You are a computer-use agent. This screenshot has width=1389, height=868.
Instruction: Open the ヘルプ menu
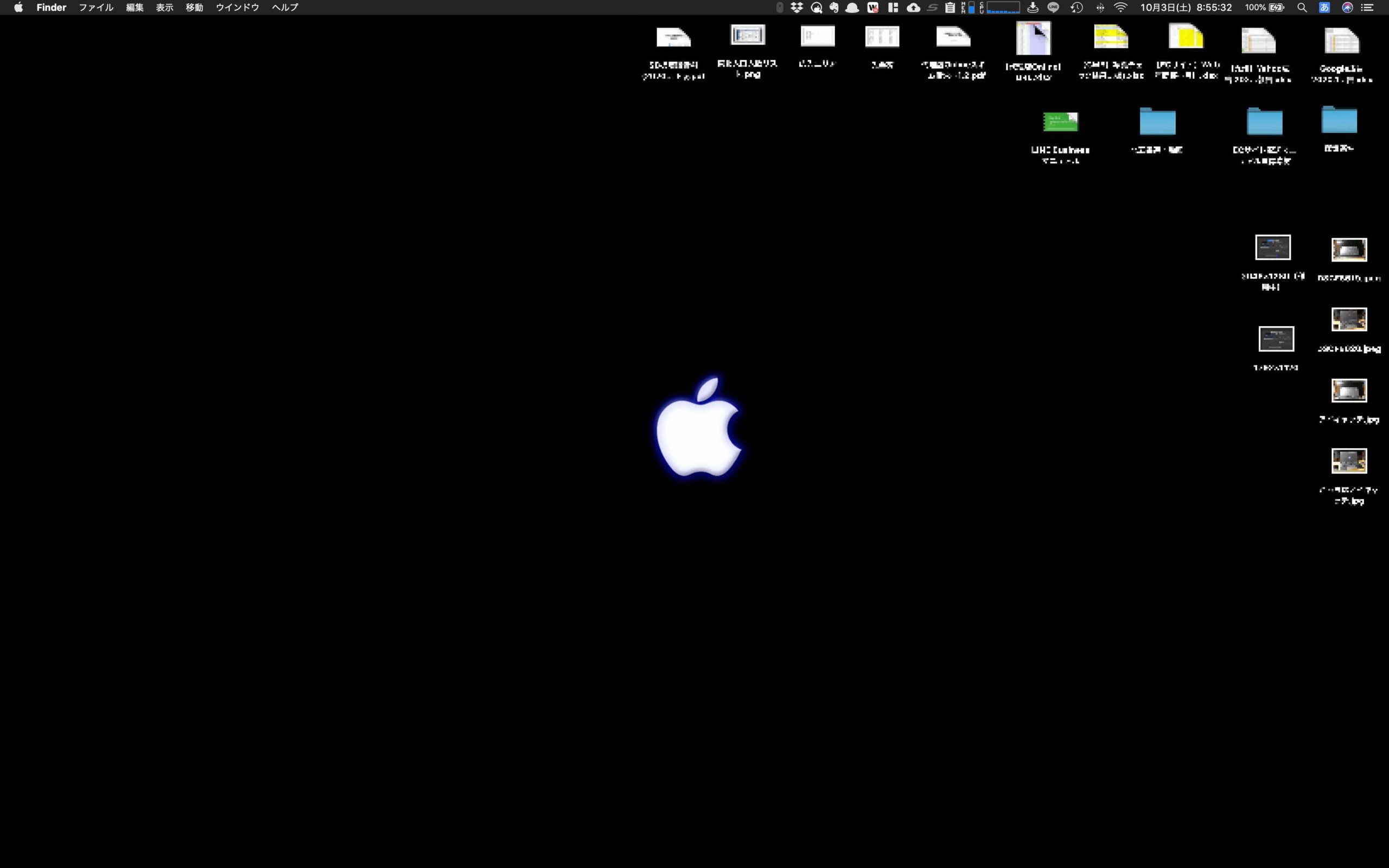[x=285, y=8]
